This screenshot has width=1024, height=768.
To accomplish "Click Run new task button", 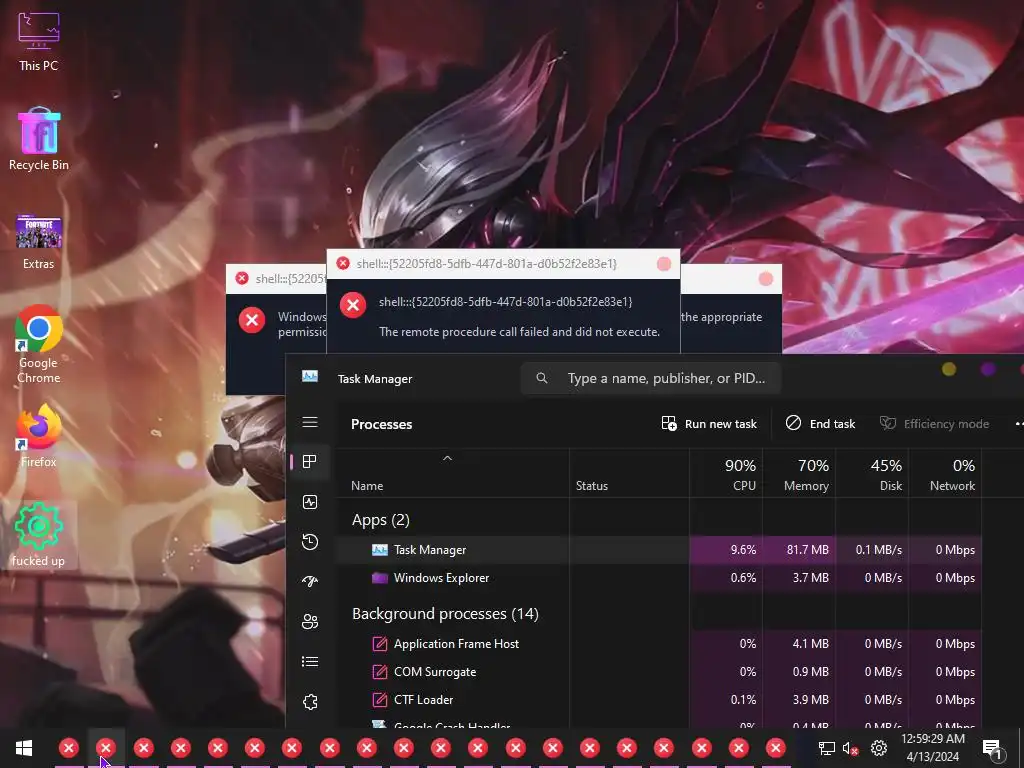I will (709, 424).
